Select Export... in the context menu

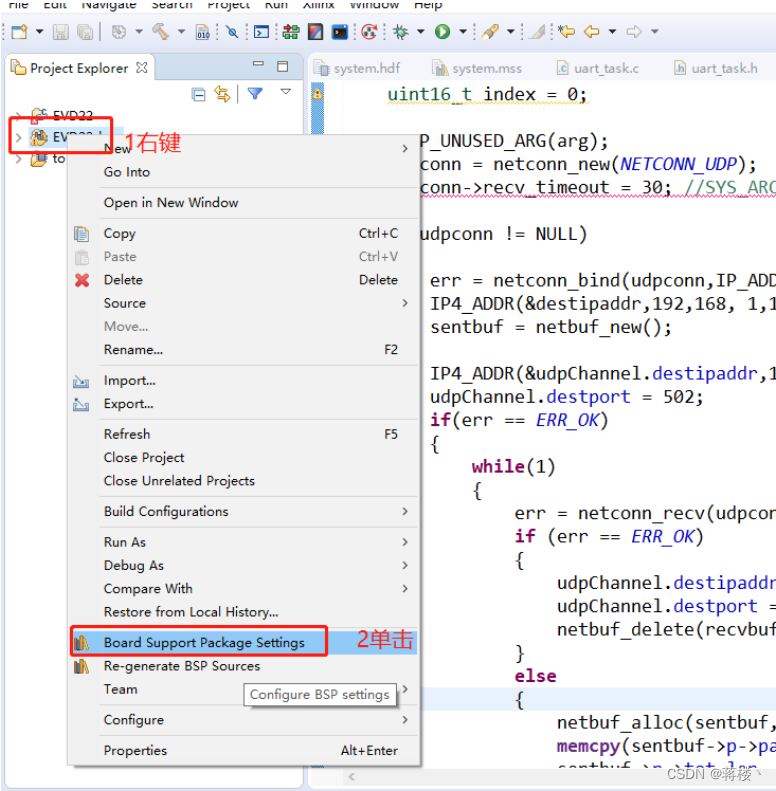(244, 404)
